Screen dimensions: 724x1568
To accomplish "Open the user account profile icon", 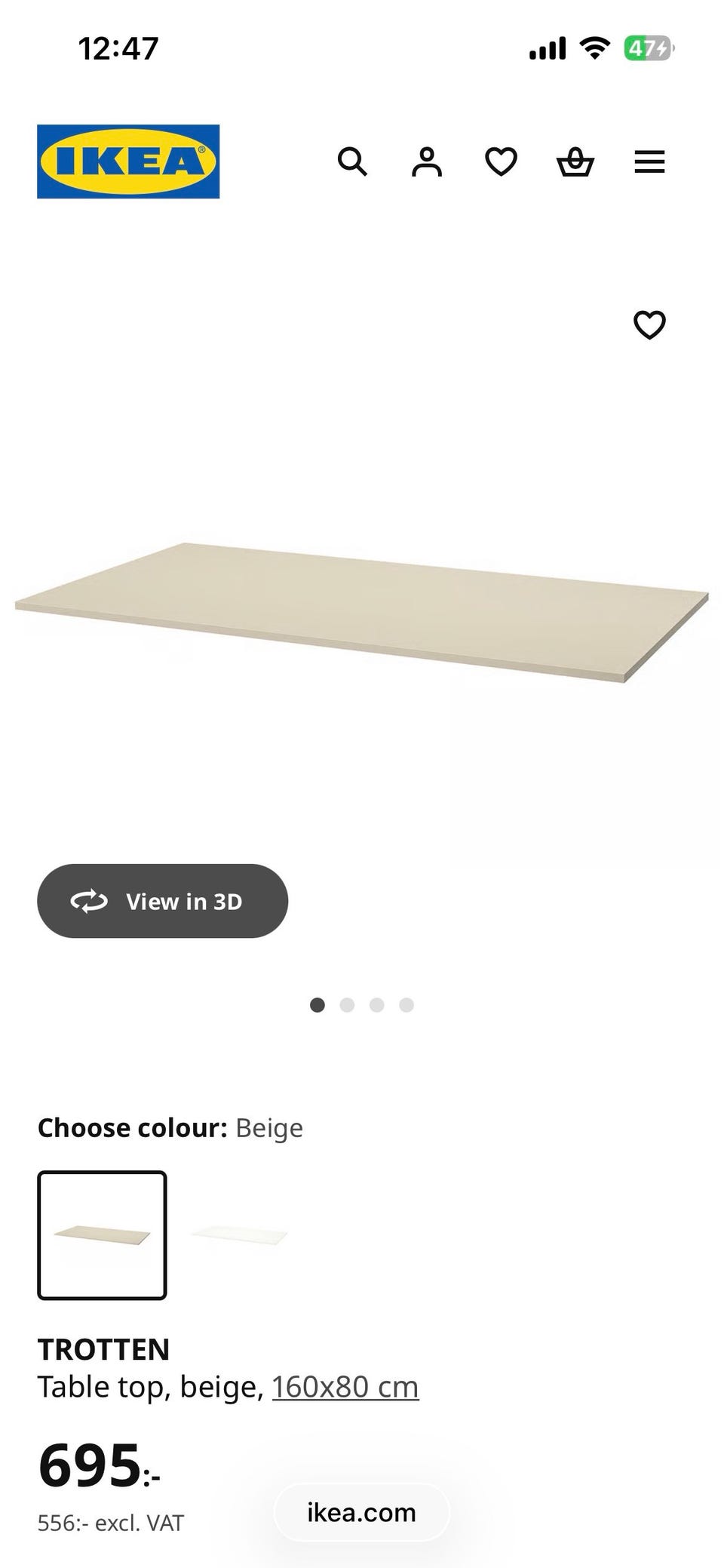I will click(427, 161).
